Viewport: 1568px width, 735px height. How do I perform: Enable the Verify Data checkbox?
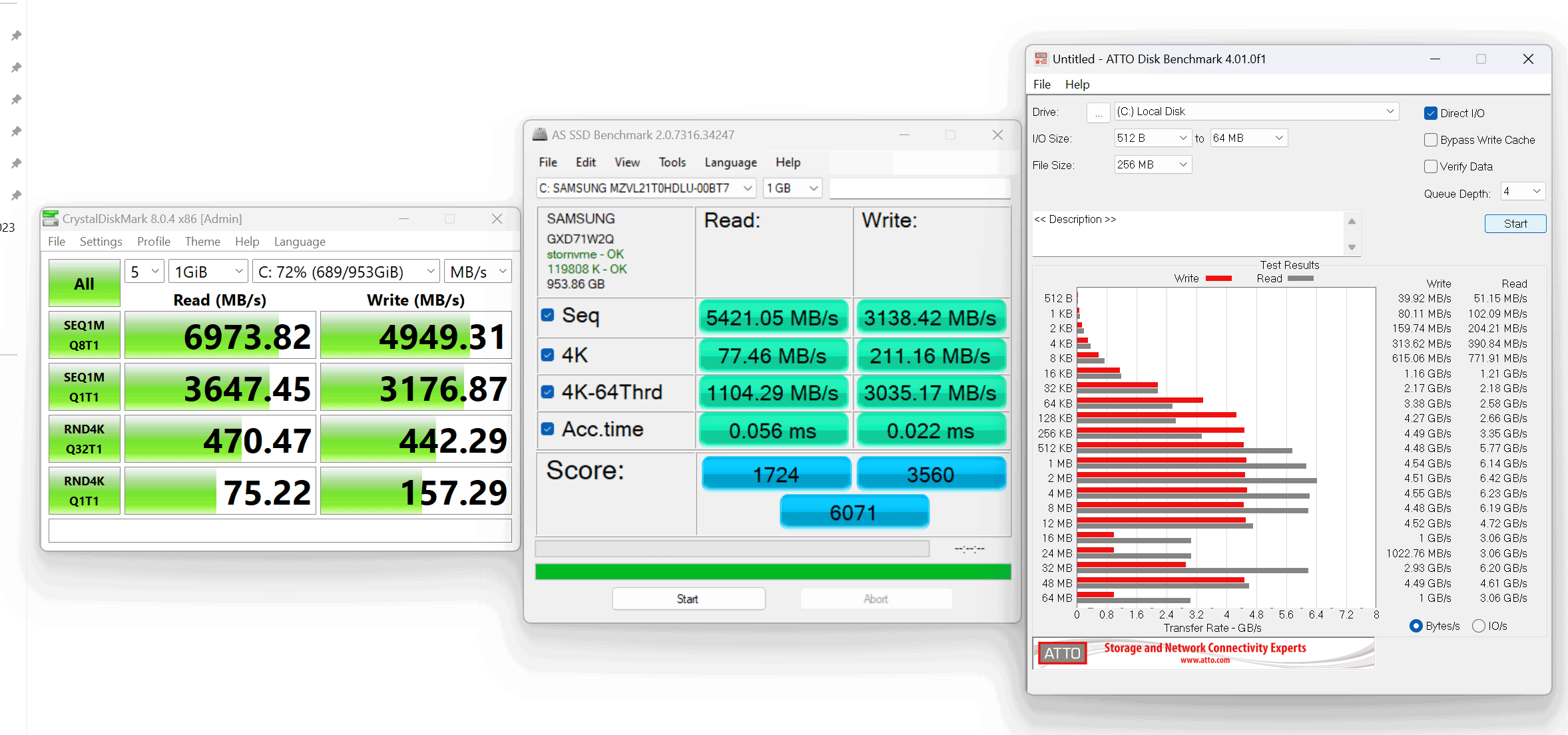[1430, 166]
